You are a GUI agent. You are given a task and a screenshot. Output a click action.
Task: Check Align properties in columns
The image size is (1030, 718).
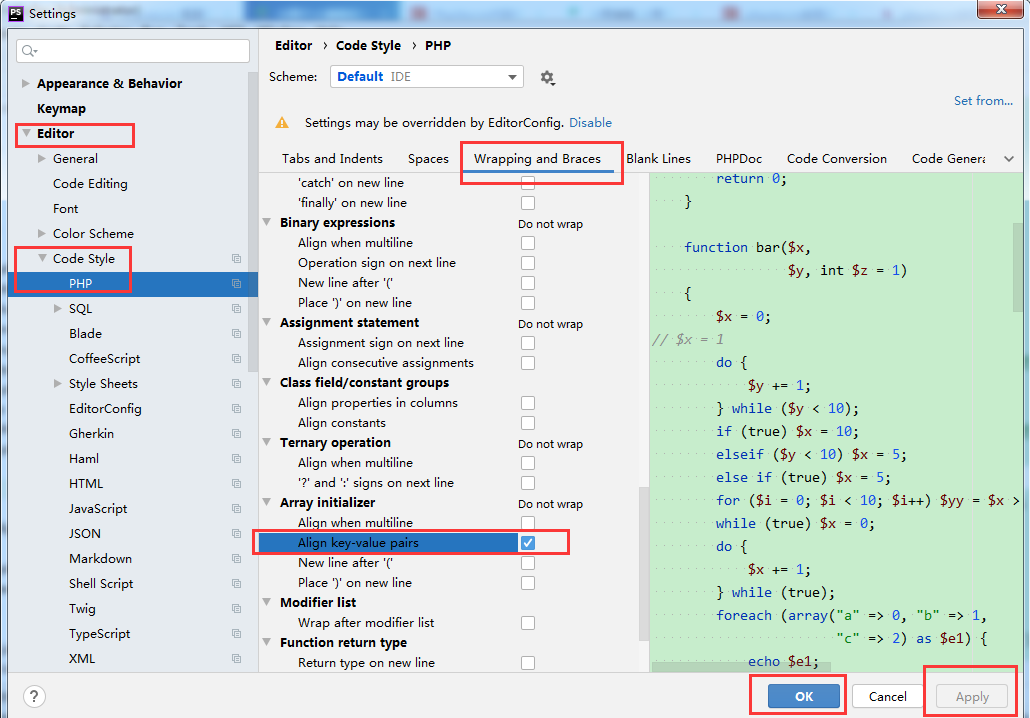527,403
